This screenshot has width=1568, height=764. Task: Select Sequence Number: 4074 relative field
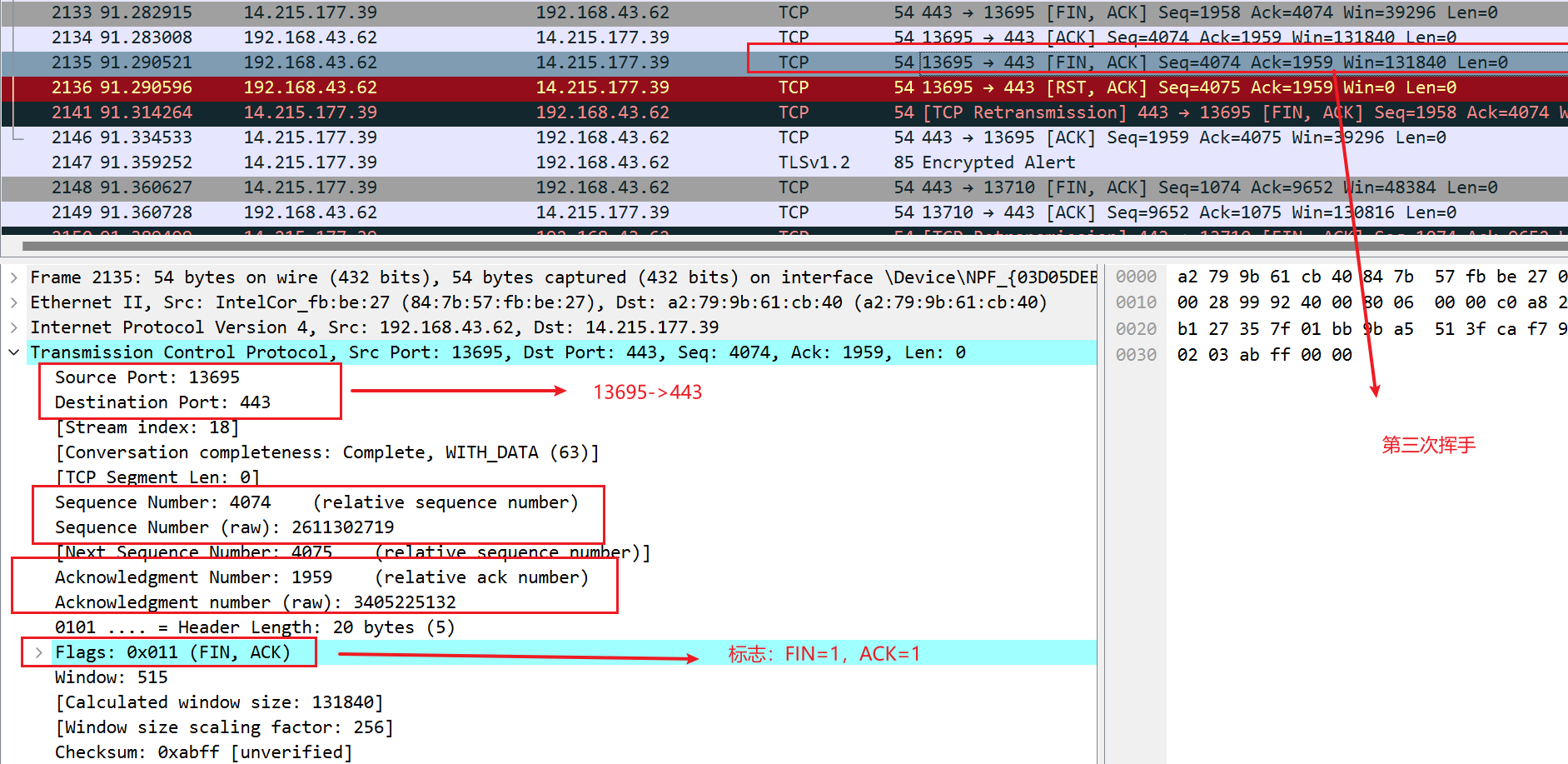(x=316, y=502)
